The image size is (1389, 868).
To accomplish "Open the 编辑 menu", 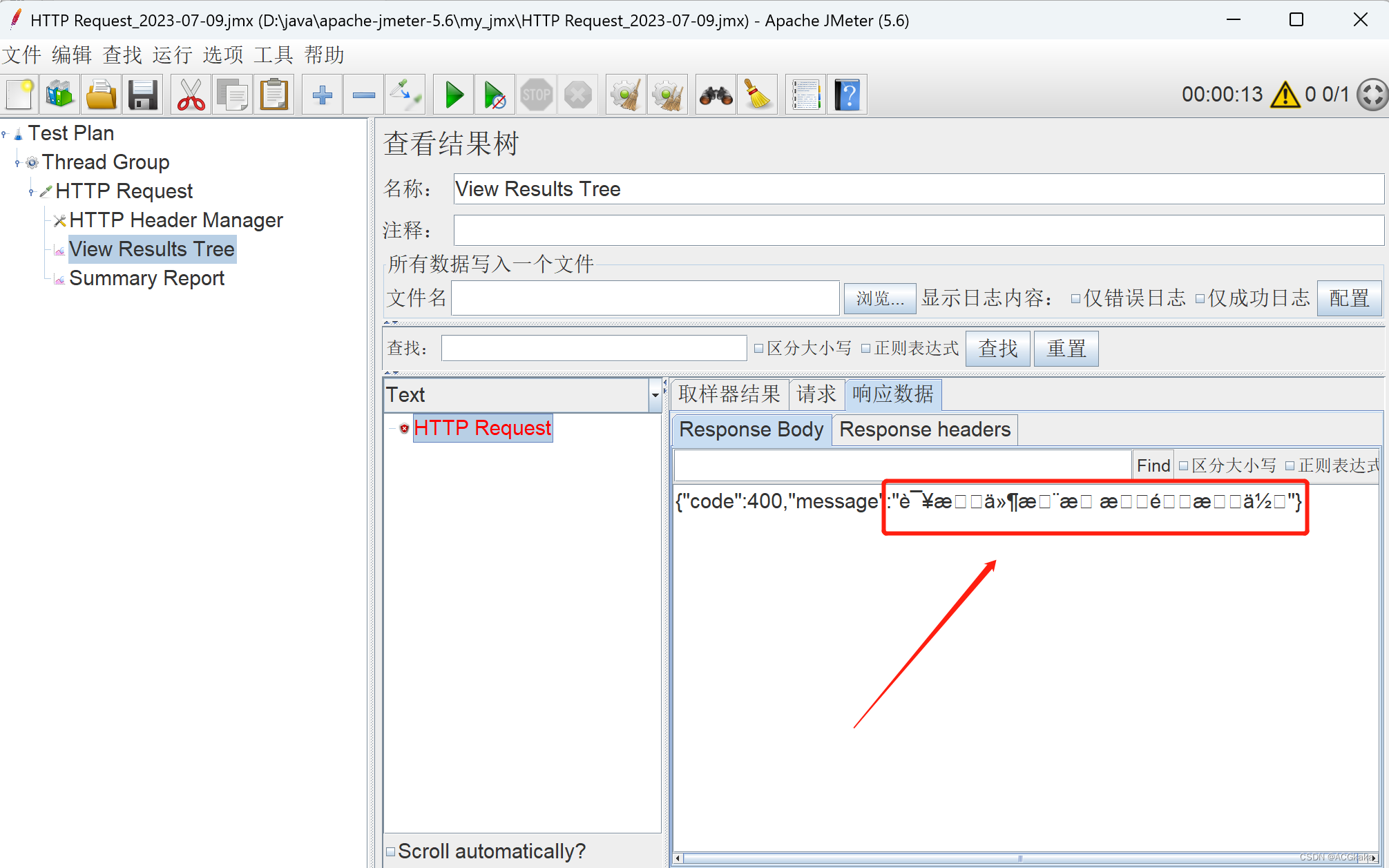I will pos(72,55).
